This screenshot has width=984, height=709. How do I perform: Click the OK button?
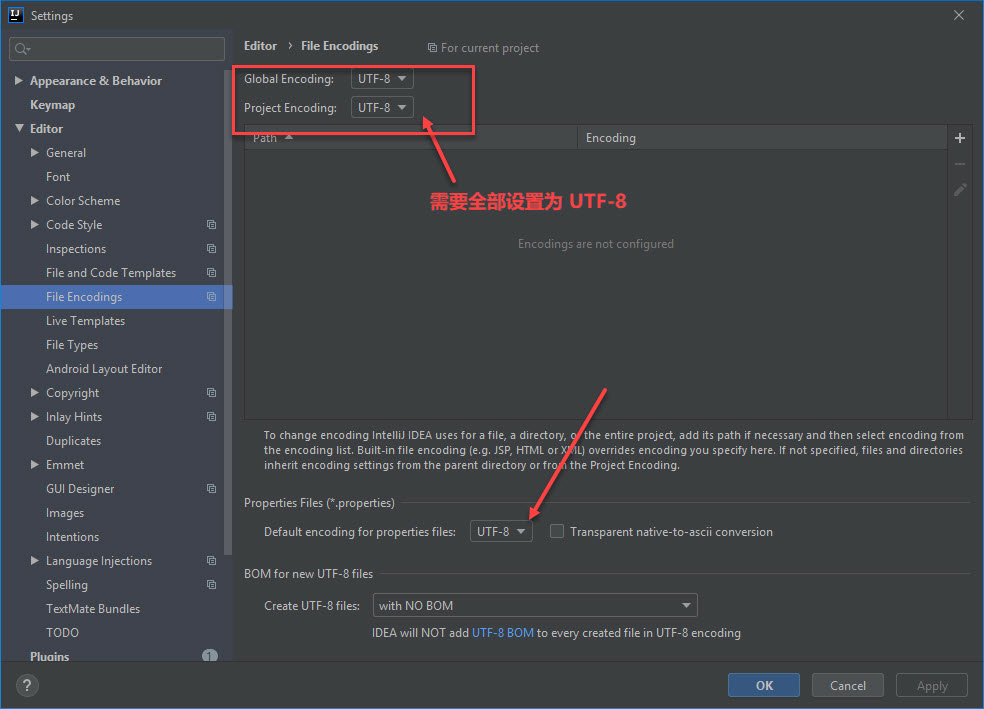pos(764,685)
